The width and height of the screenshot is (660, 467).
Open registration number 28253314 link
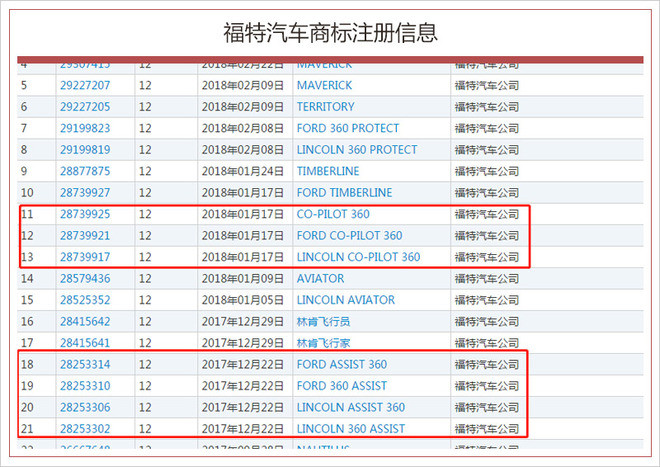85,365
